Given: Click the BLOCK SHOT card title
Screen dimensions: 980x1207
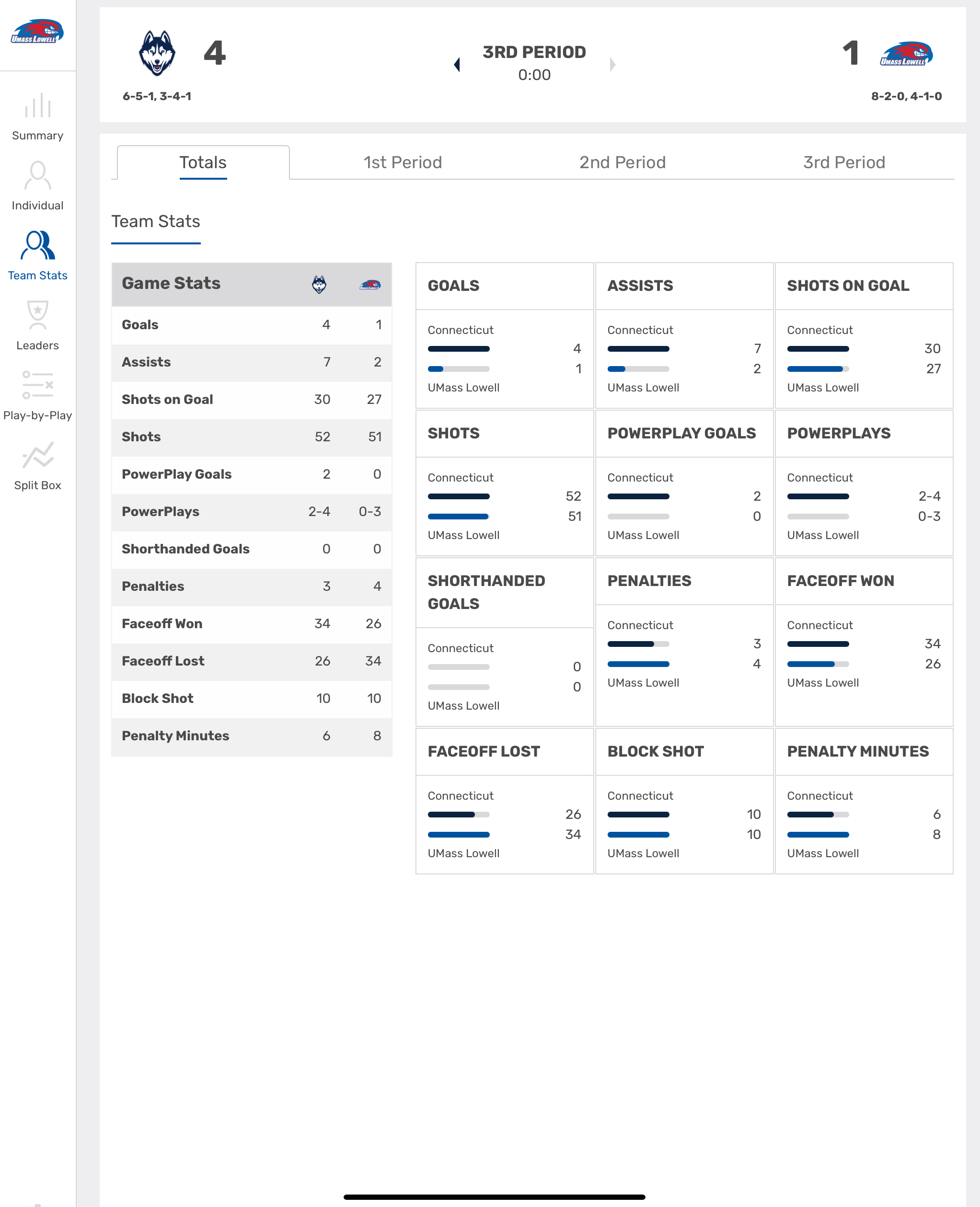Looking at the screenshot, I should [x=656, y=751].
